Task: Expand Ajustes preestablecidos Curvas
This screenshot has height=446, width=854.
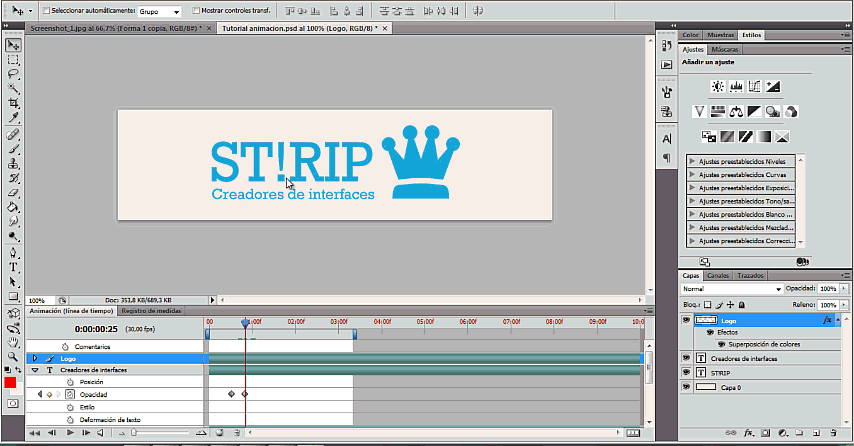Action: tap(692, 175)
